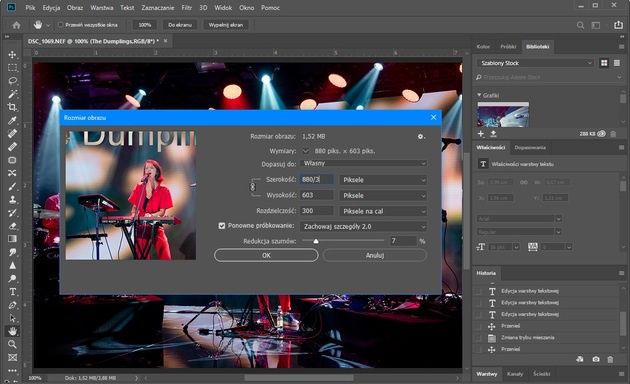Switch Biblioteki panel to grid view
Screen dimensions: 630x384
604,63
